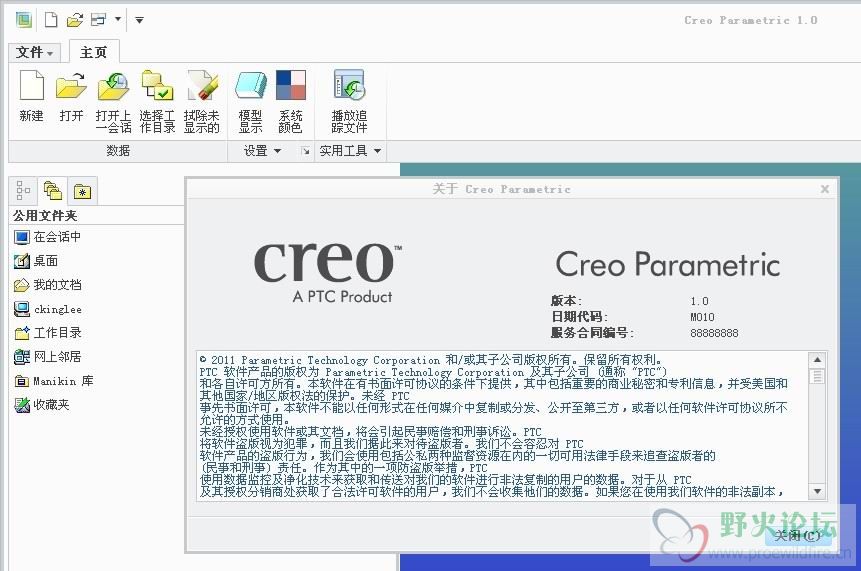Click the 公用文件夹 header
This screenshot has width=861, height=571.
click(45, 216)
